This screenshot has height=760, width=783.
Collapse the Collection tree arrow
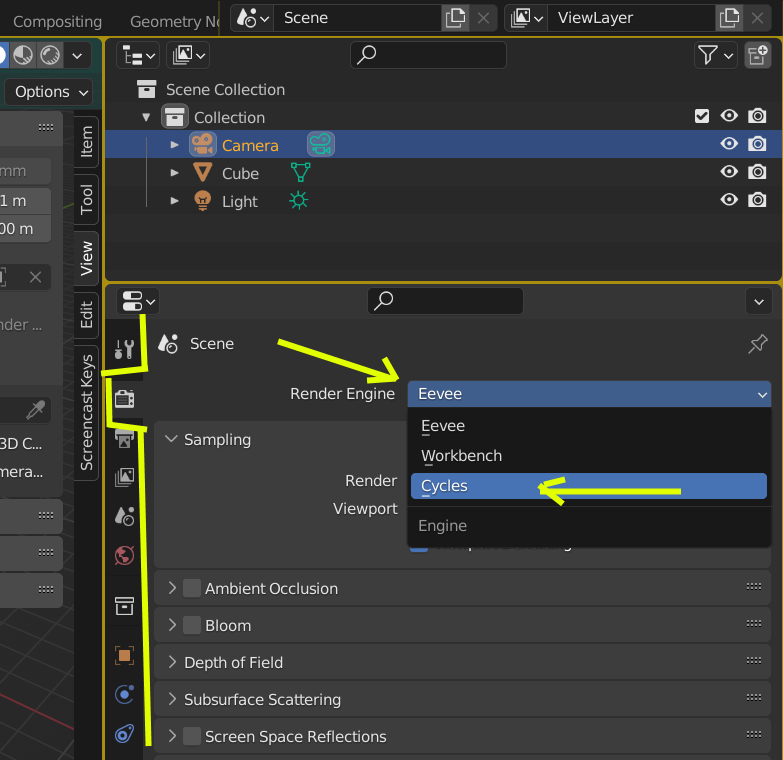[x=146, y=117]
